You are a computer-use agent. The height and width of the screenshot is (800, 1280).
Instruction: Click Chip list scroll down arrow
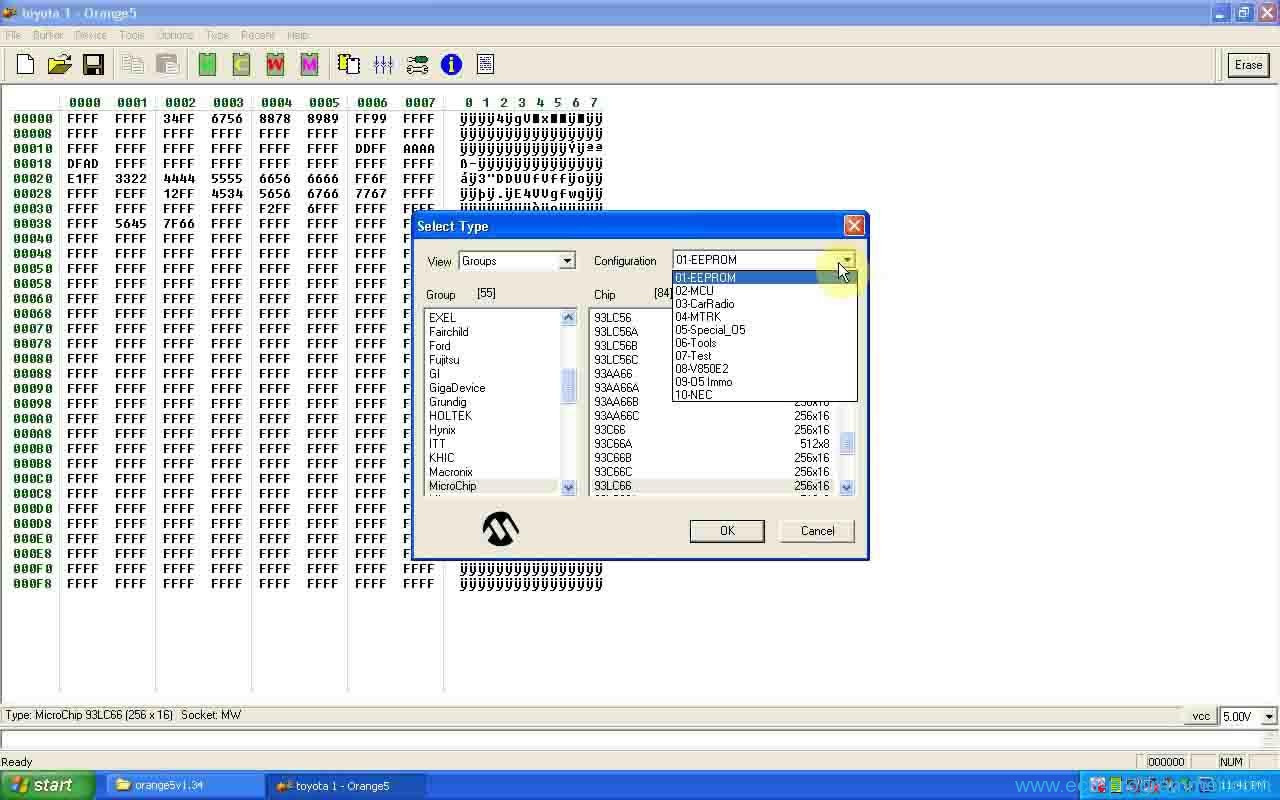point(847,487)
